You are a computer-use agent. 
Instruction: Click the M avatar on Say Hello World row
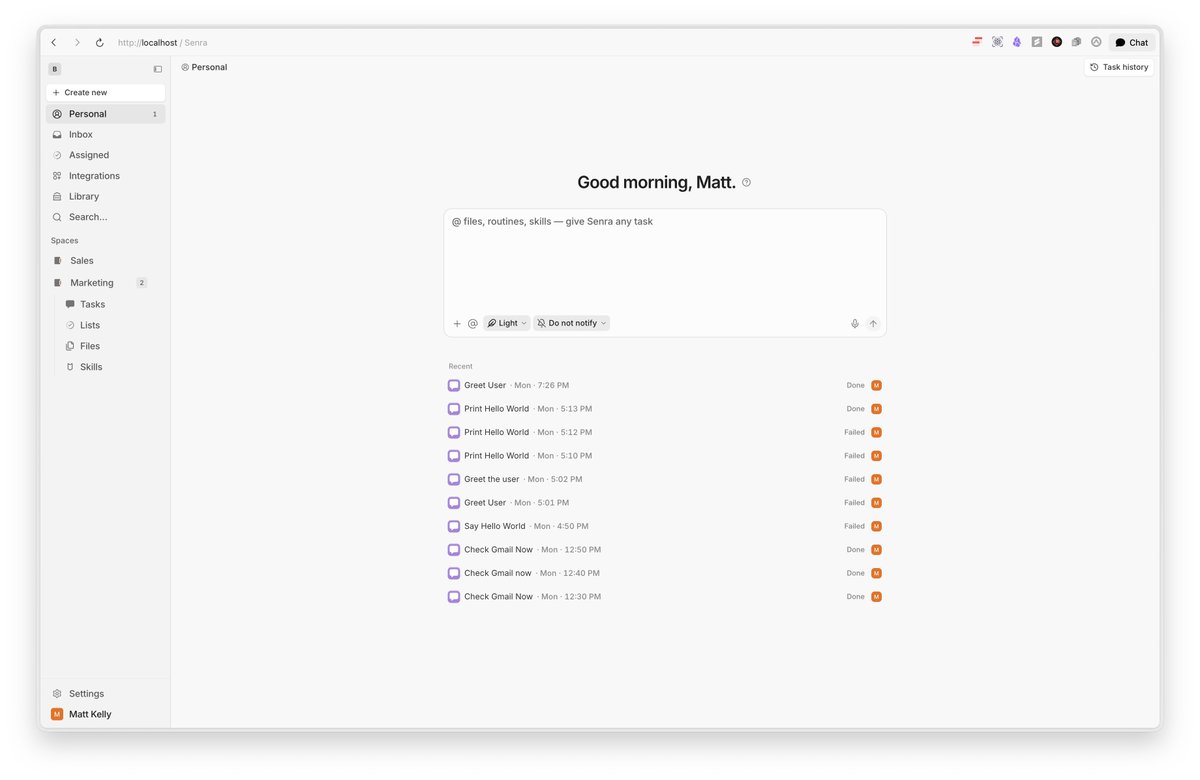[x=876, y=526]
